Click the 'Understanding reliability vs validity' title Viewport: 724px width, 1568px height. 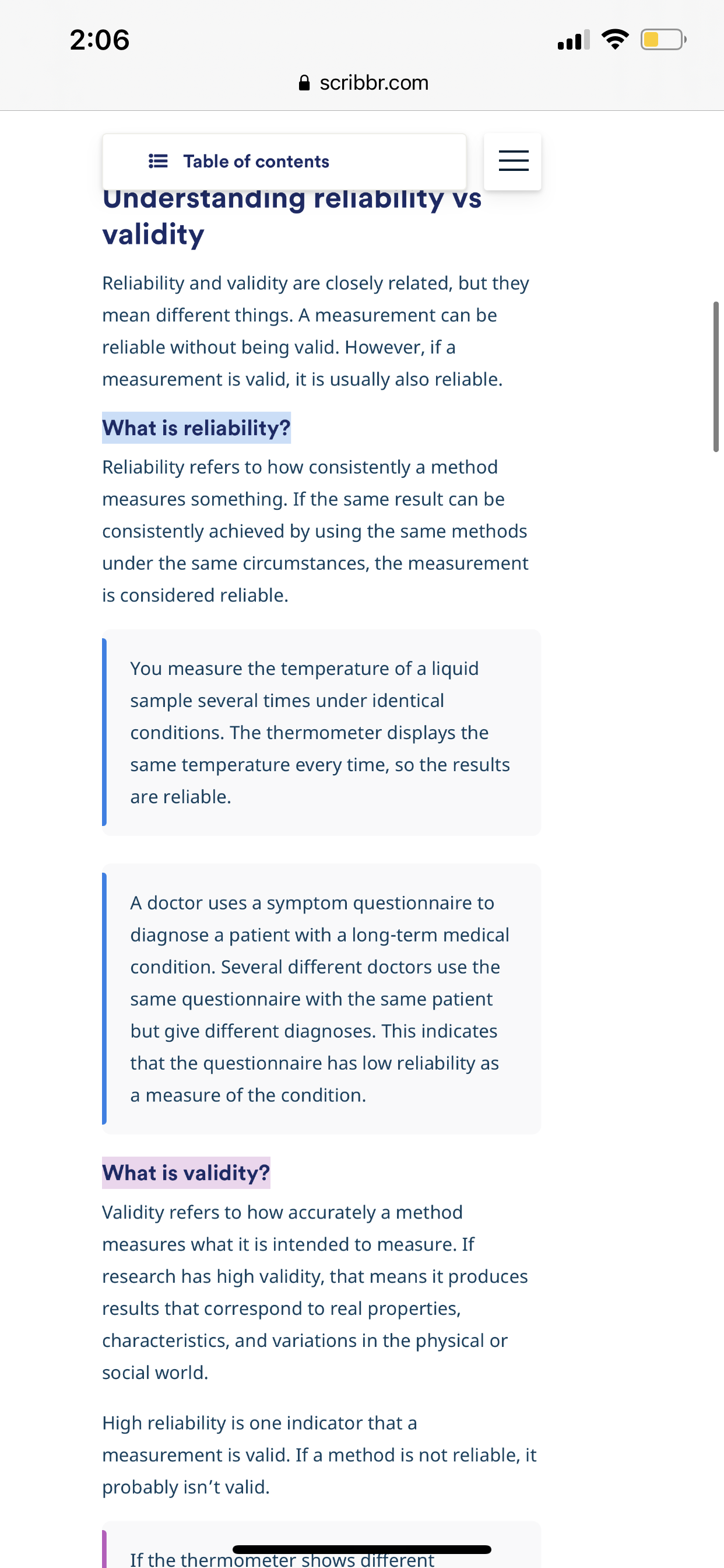[x=292, y=216]
